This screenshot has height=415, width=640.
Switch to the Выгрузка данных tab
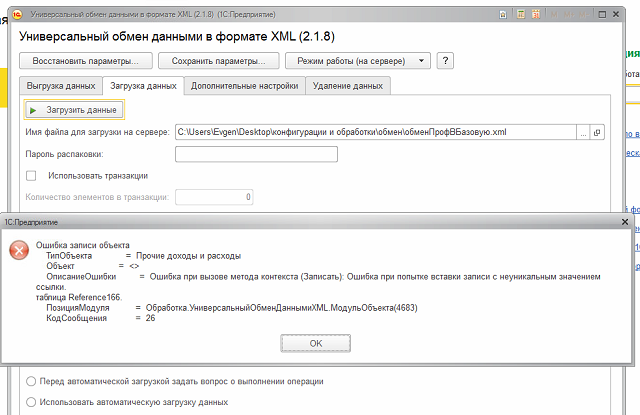pos(60,86)
